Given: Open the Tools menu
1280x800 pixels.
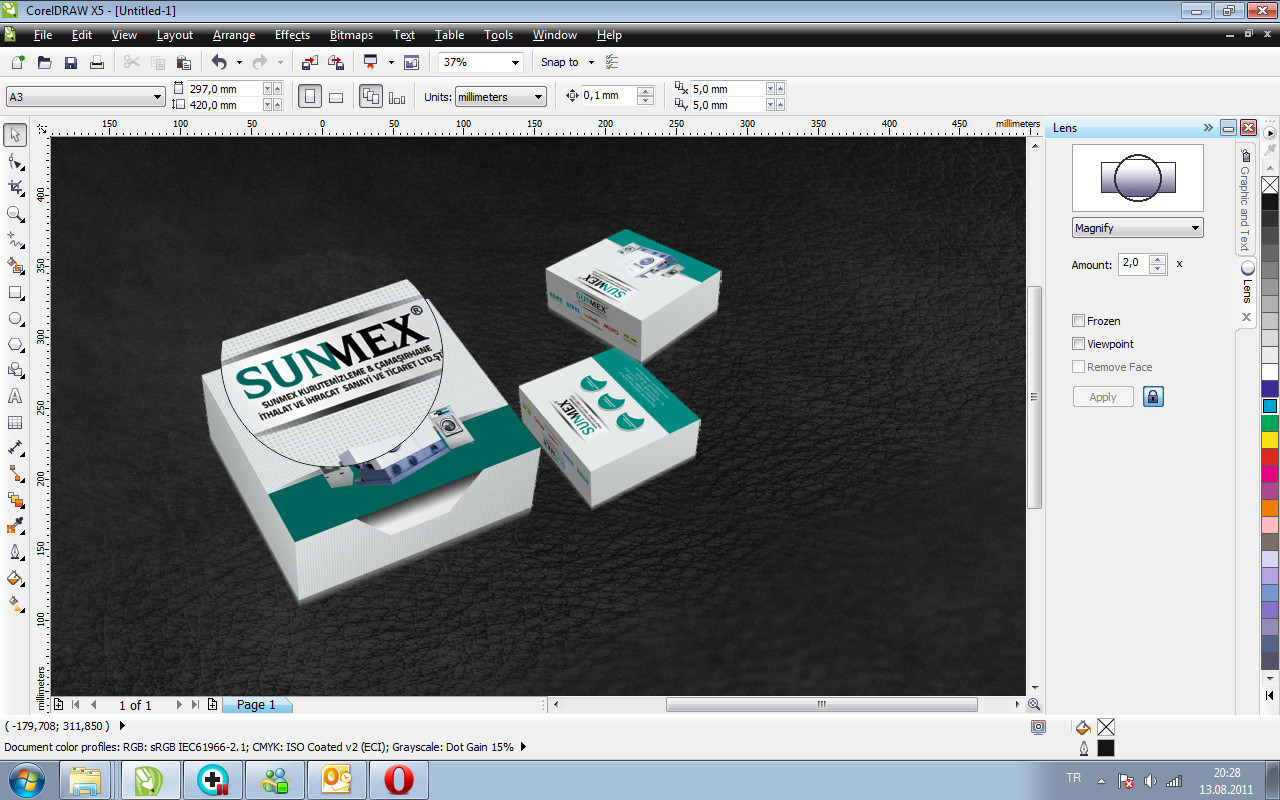Looking at the screenshot, I should pyautogui.click(x=498, y=35).
